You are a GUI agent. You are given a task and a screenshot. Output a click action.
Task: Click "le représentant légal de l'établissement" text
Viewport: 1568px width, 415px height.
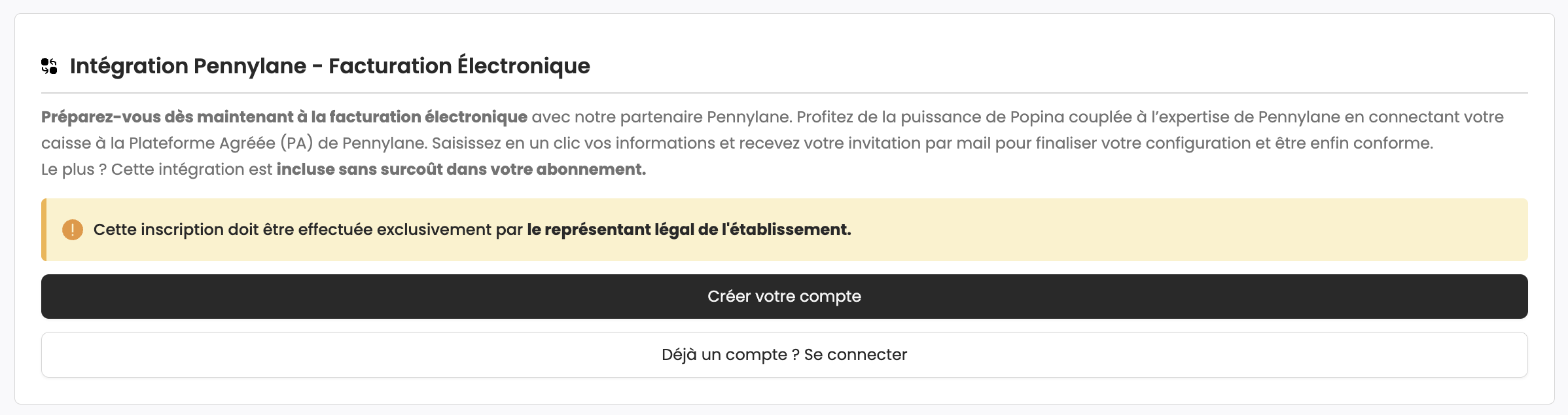(689, 230)
